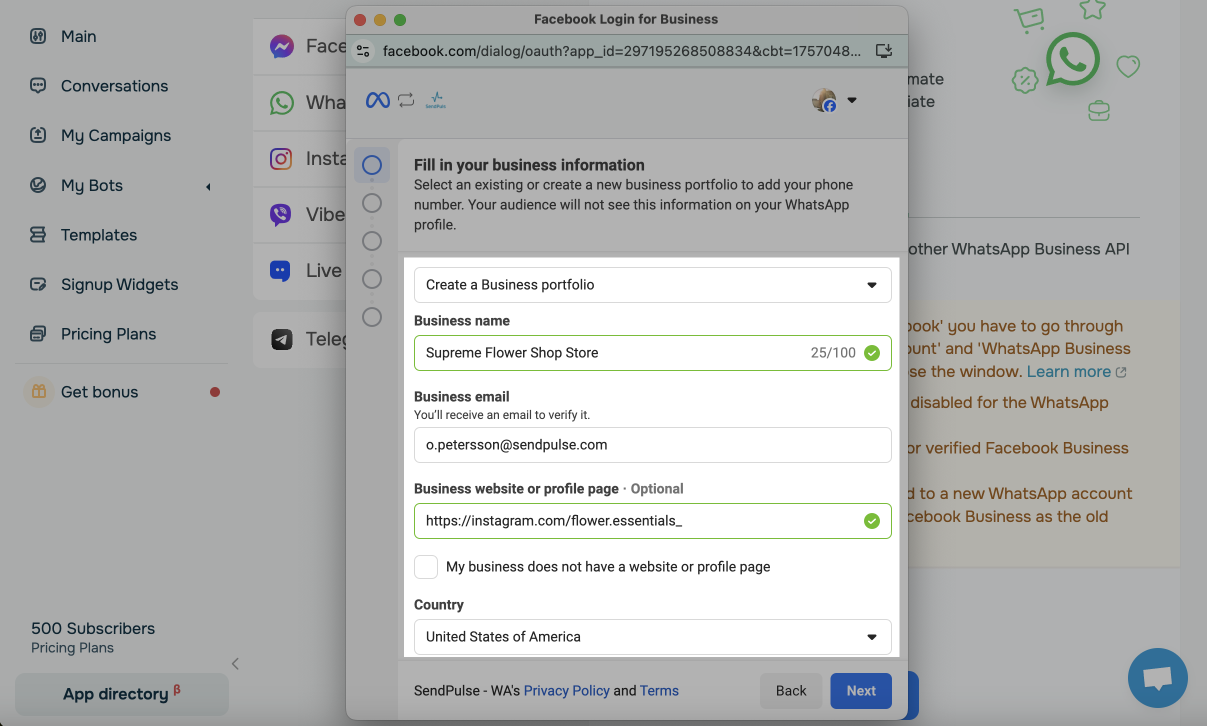This screenshot has width=1207, height=726.
Task: Click the site info icon in address bar
Action: 364,50
